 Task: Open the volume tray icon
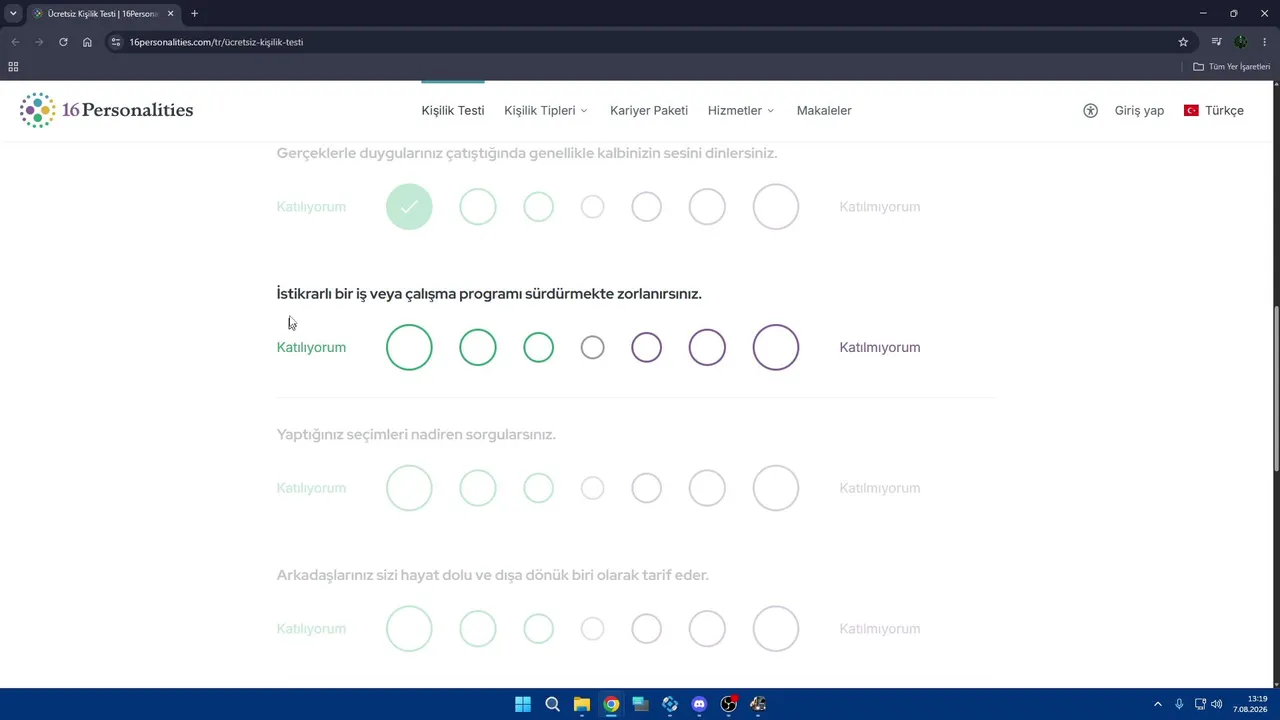point(1217,704)
